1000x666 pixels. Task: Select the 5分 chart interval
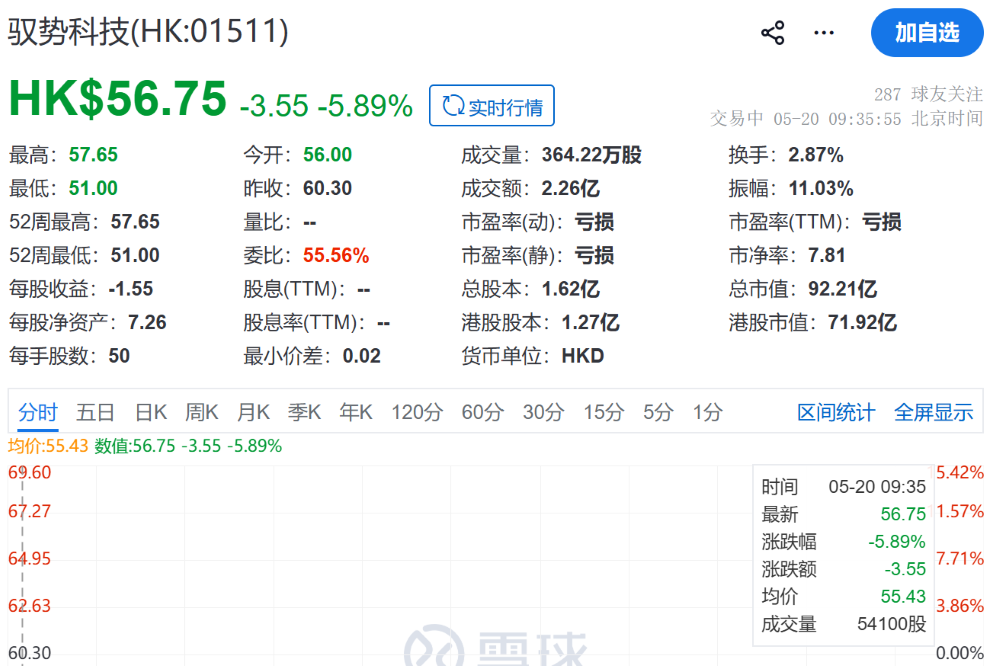[x=658, y=412]
